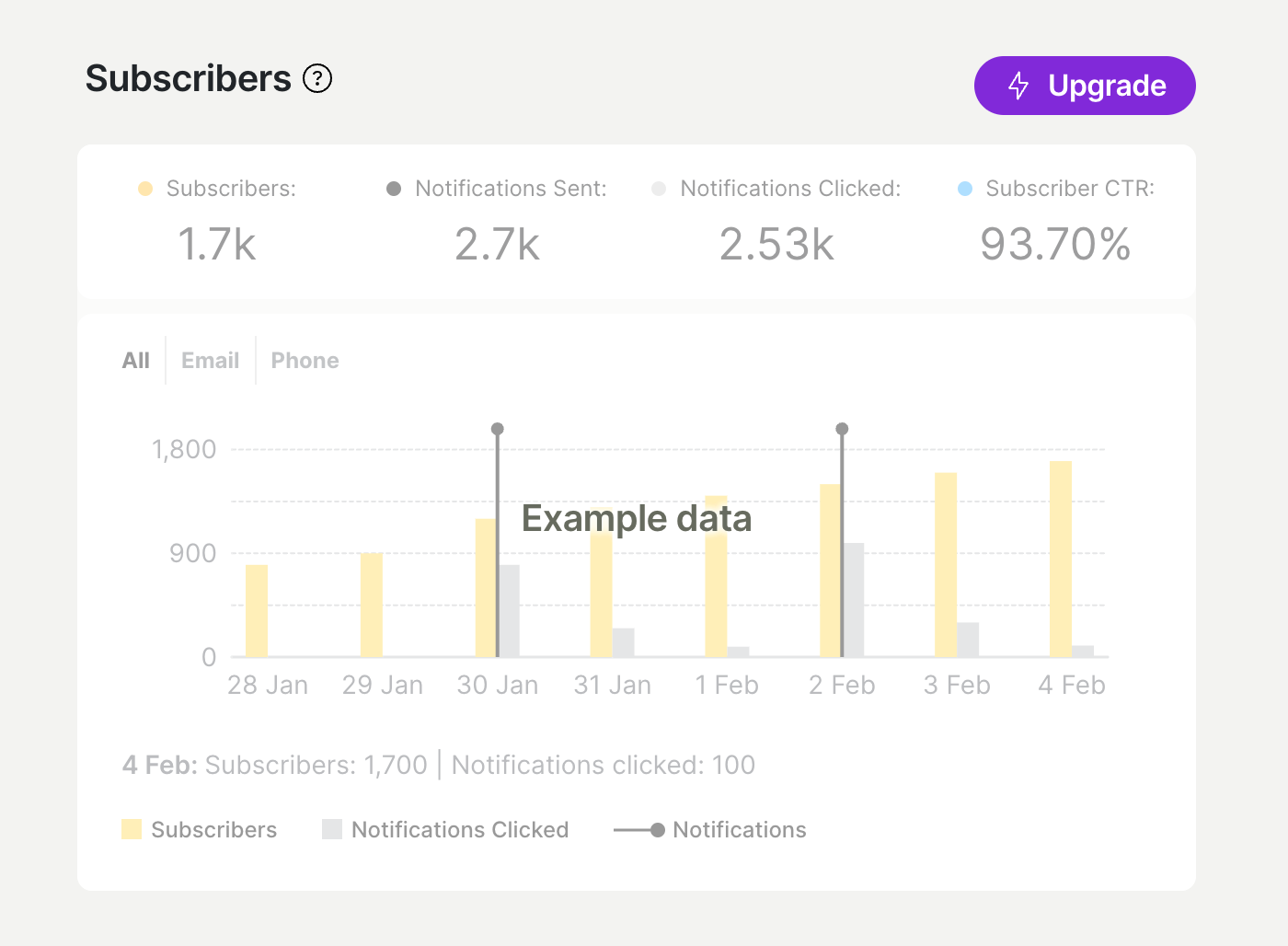Viewport: 1288px width, 946px height.
Task: Click the question mark help icon beside Subscribers
Action: [x=317, y=78]
